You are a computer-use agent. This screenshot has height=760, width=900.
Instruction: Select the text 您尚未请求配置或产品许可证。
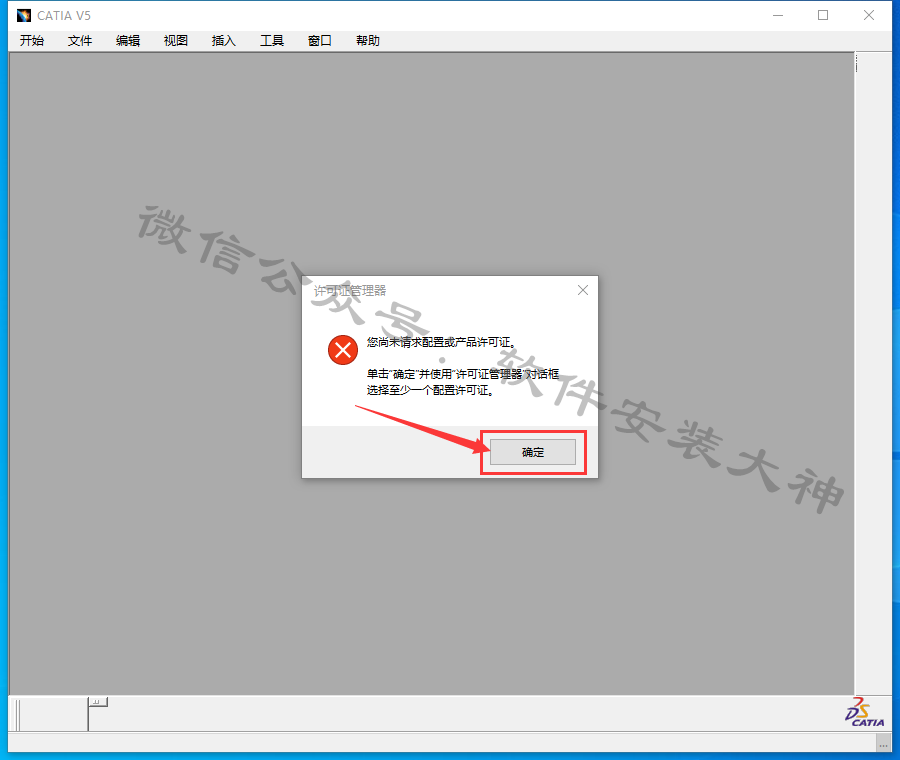point(441,342)
